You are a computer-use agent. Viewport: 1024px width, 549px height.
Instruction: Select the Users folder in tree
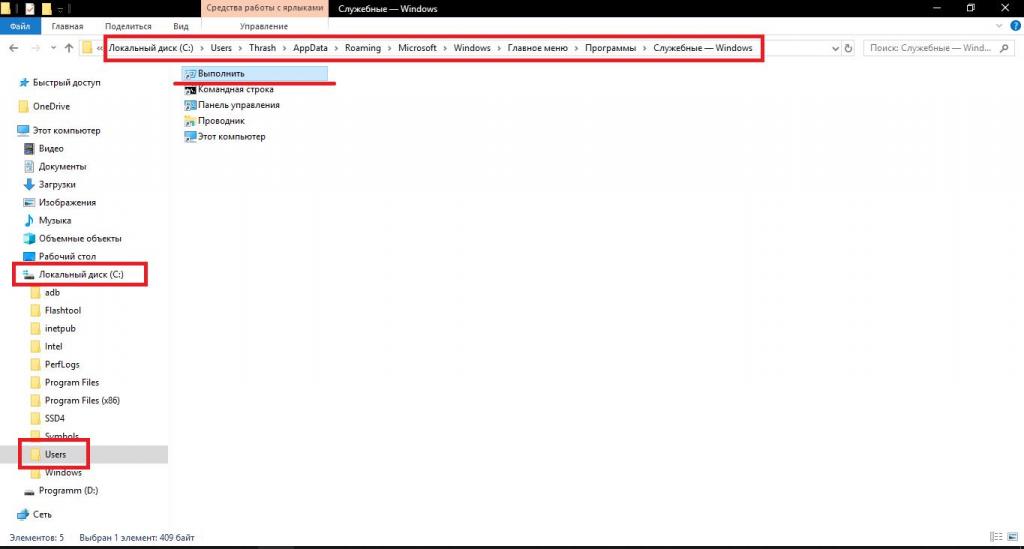49,454
